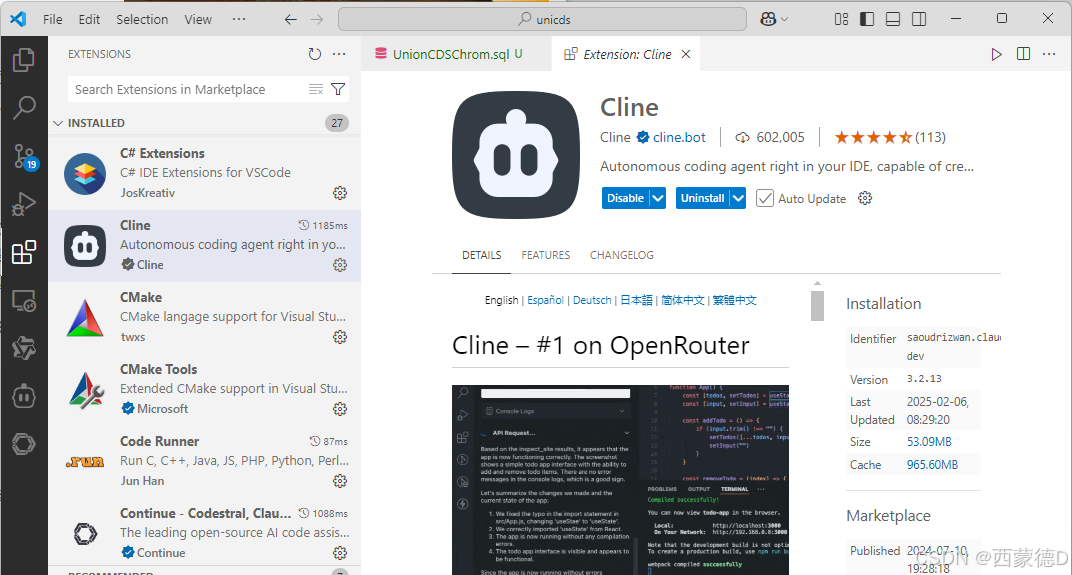This screenshot has width=1072, height=575.
Task: Open the Search view in activity bar
Action: click(x=24, y=107)
